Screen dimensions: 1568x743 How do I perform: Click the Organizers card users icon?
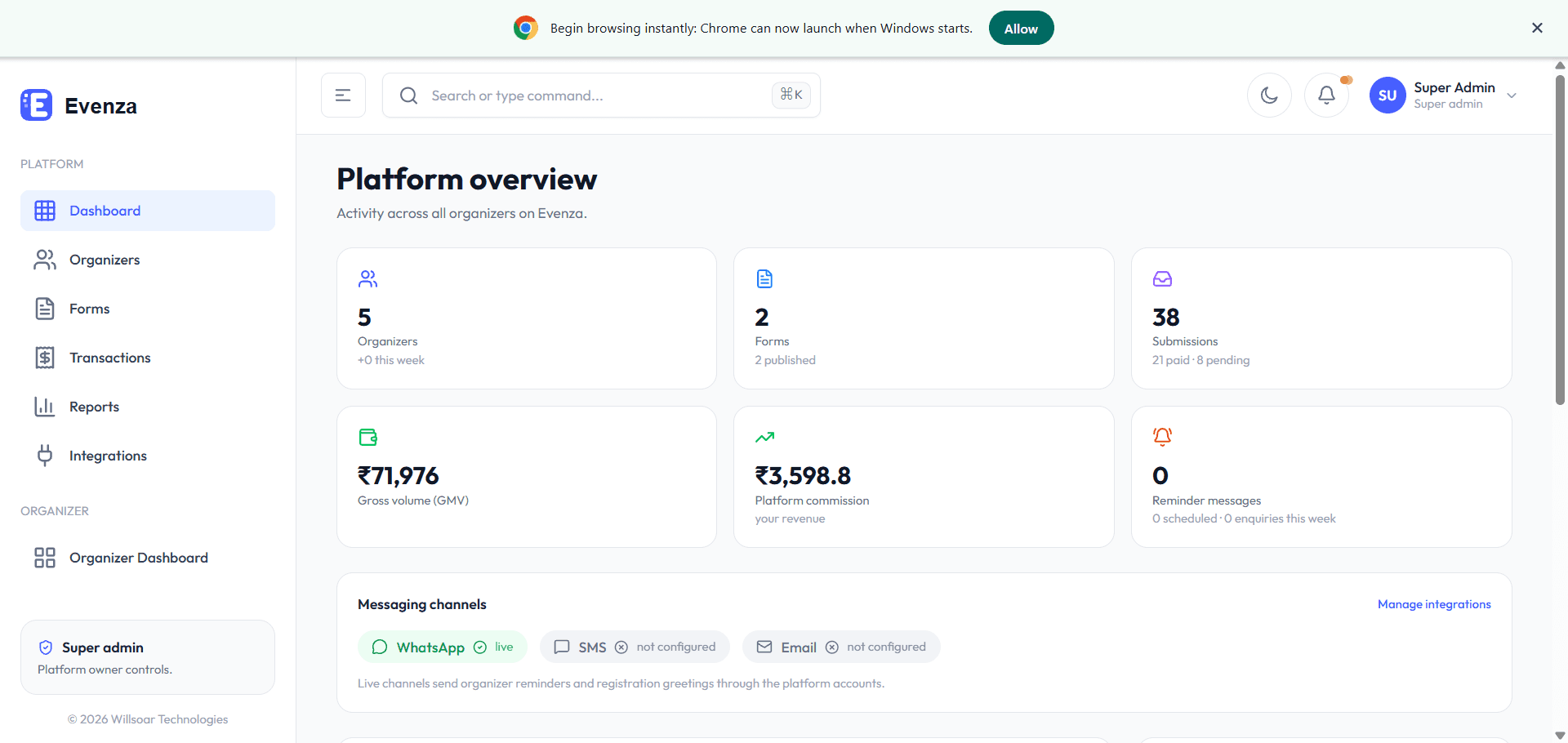pyautogui.click(x=367, y=279)
